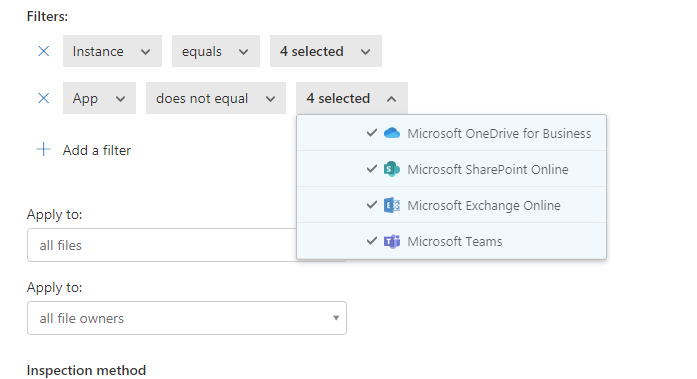697x379 pixels.
Task: Click the Add a filter link
Action: click(96, 150)
